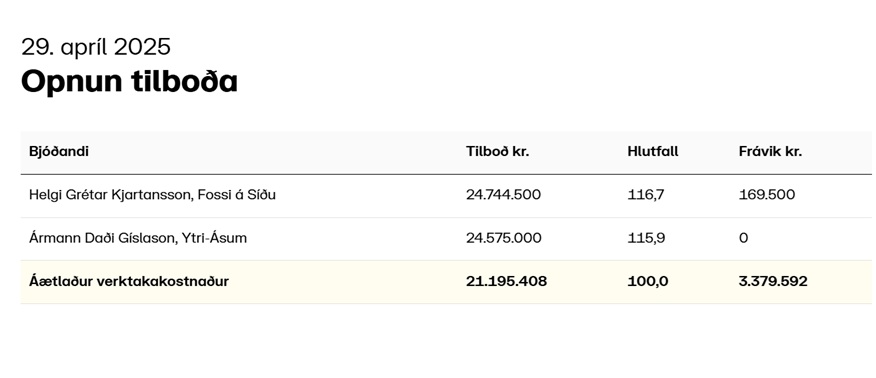Click the date 29. apríl 2025
Screen dimensions: 876x378
click(x=96, y=47)
